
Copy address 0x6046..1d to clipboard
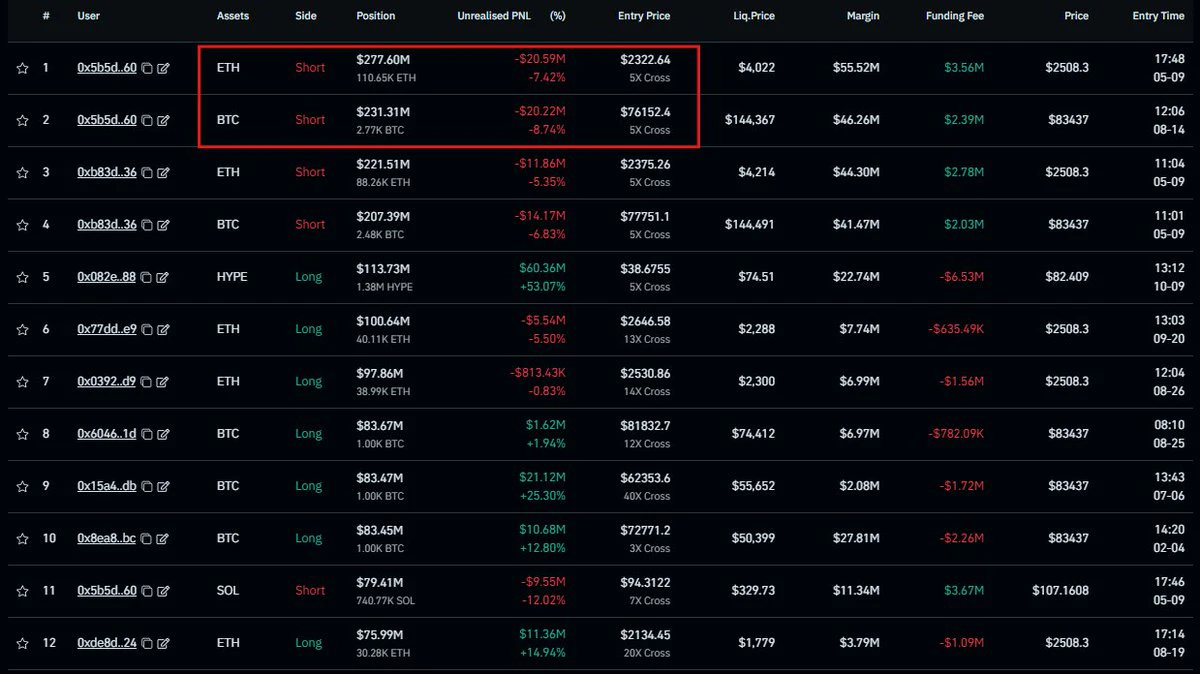click(x=147, y=434)
